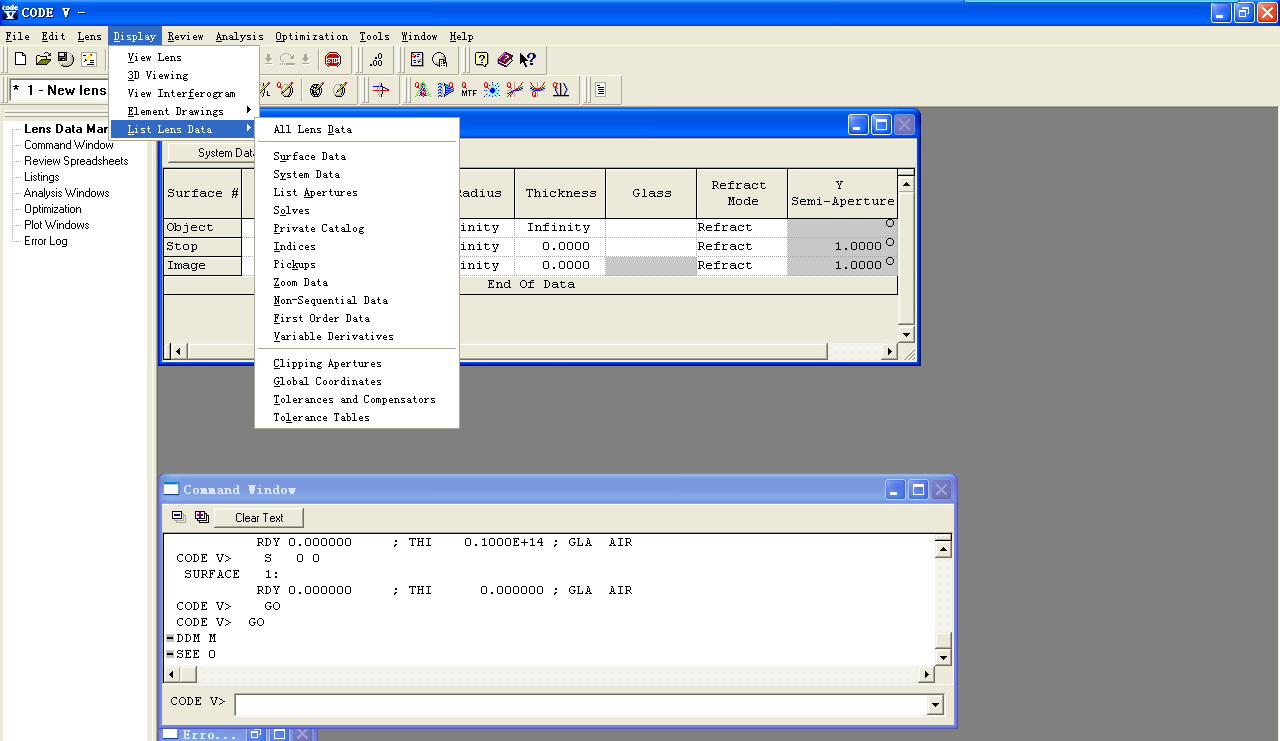1280x741 pixels.
Task: Open the File menu
Action: (x=17, y=36)
